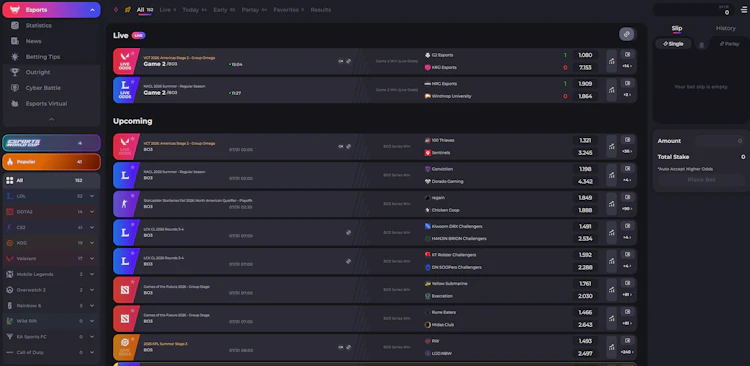Open stream icon for Conviction vs Dorado Gaming
Viewport: 750px width, 366px height.
(x=627, y=168)
